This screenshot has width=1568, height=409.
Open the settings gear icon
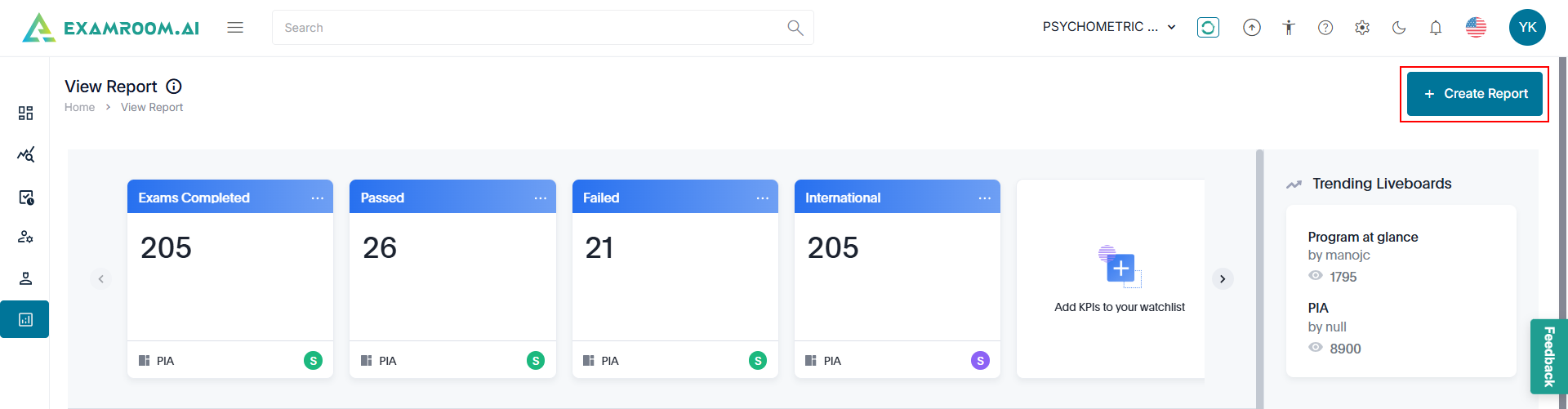click(1362, 28)
